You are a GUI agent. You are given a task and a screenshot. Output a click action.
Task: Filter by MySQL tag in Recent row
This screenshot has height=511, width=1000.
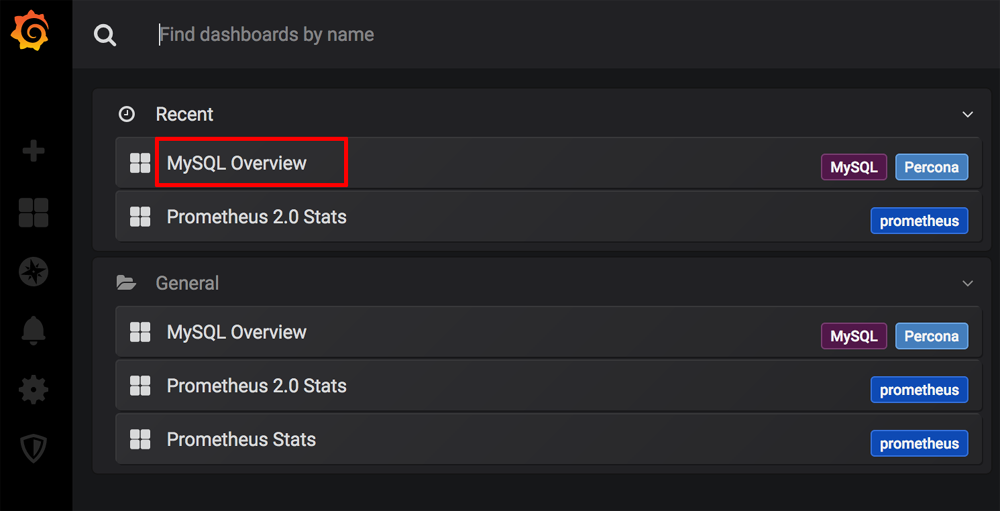click(853, 167)
